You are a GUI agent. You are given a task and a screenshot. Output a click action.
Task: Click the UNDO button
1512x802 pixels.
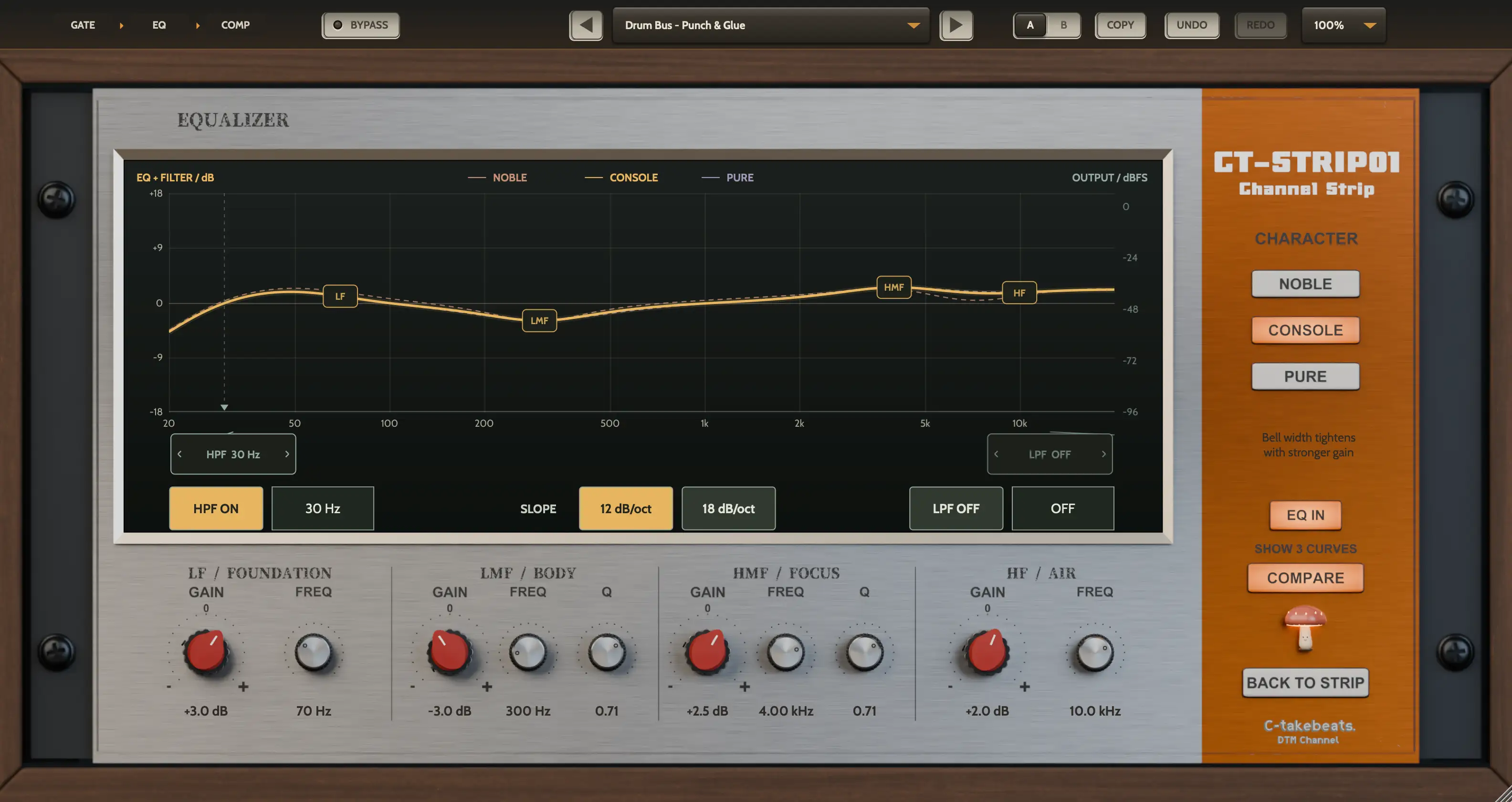[x=1192, y=25]
